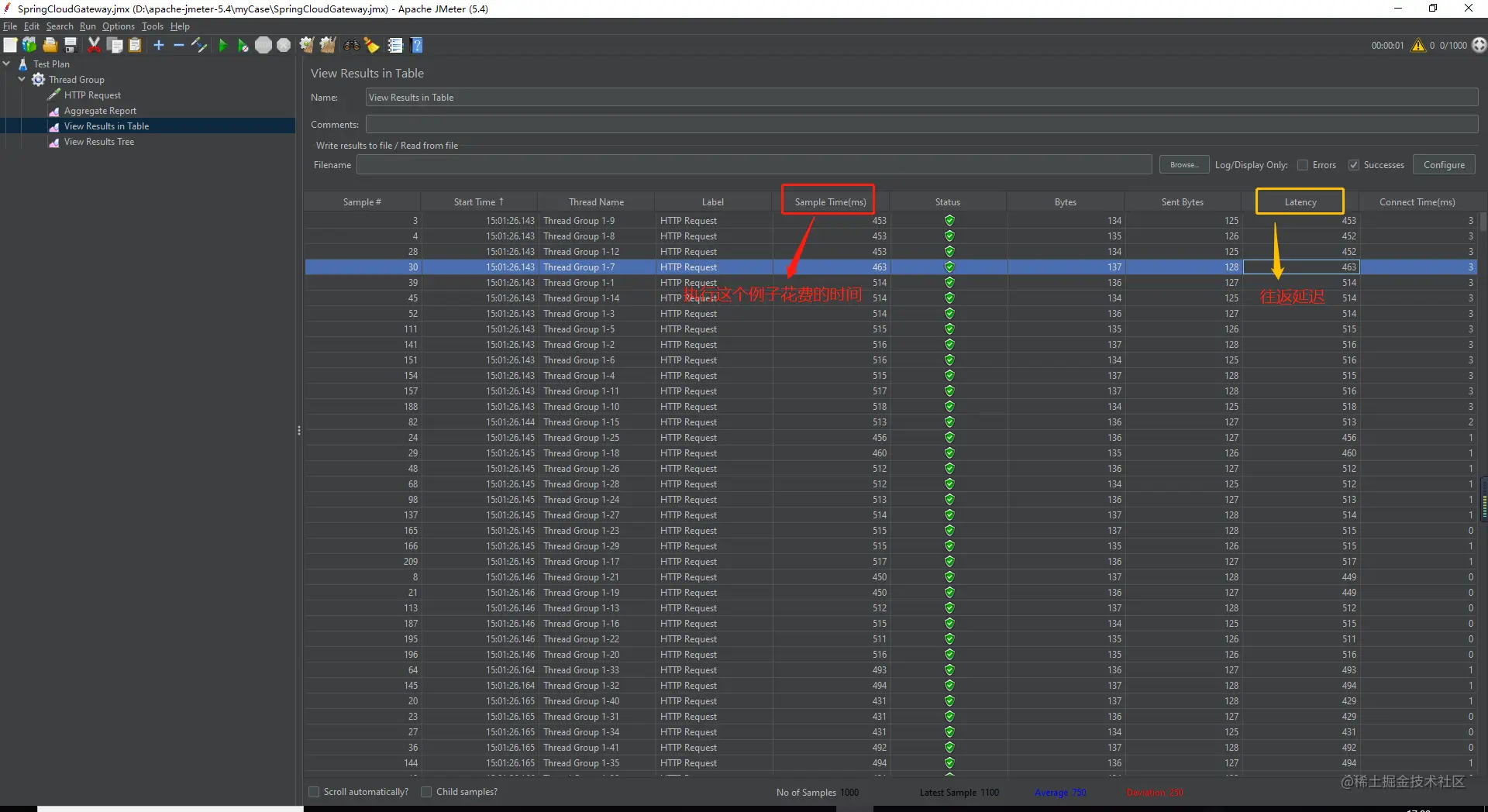Image resolution: width=1488 pixels, height=812 pixels.
Task: Click the Toggle (pipette arrows) toolbar icon
Action: point(199,46)
